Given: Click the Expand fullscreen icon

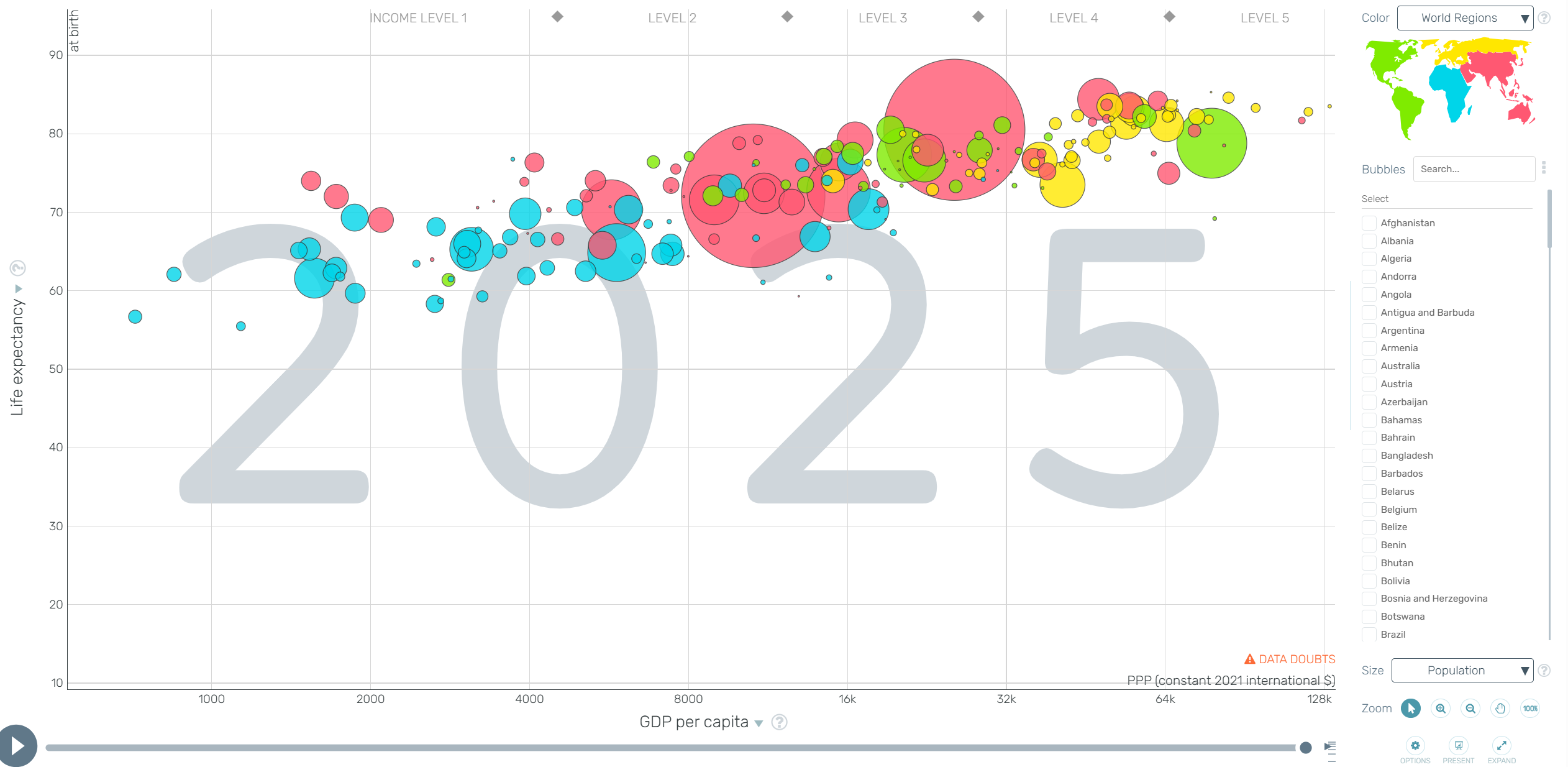Looking at the screenshot, I should point(1502,745).
